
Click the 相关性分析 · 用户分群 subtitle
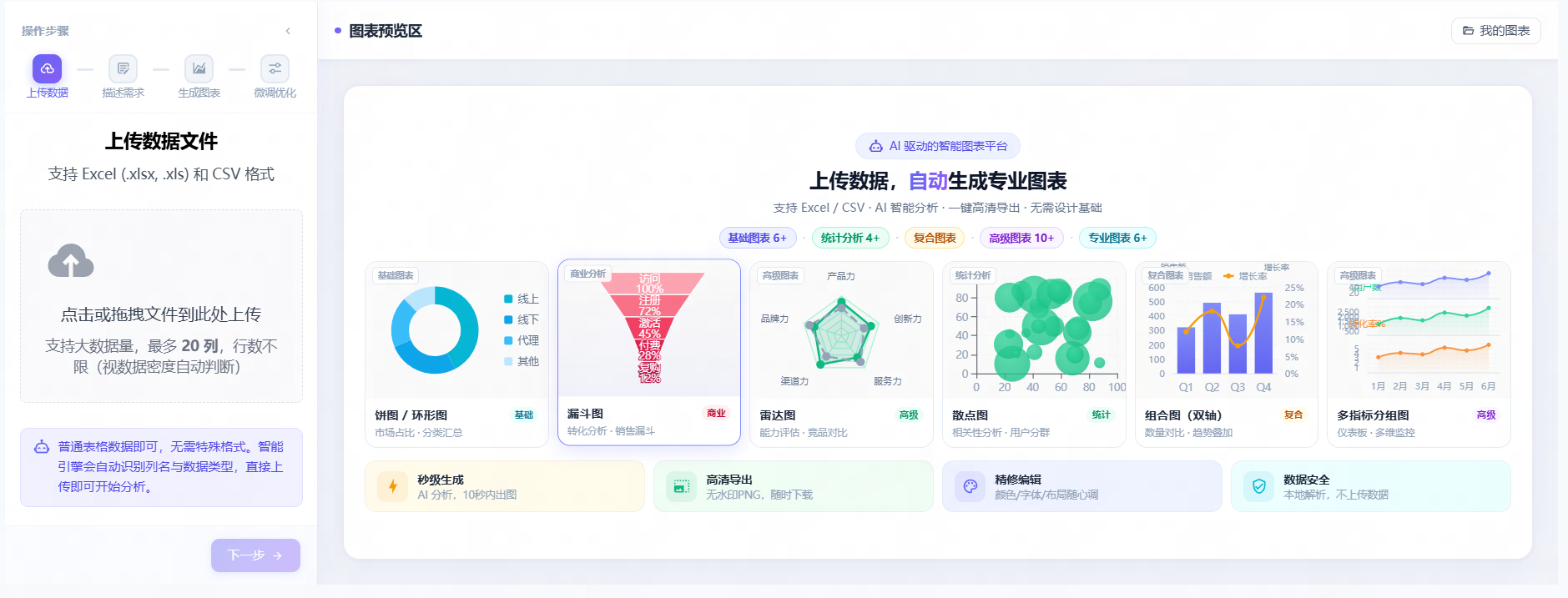(1001, 433)
